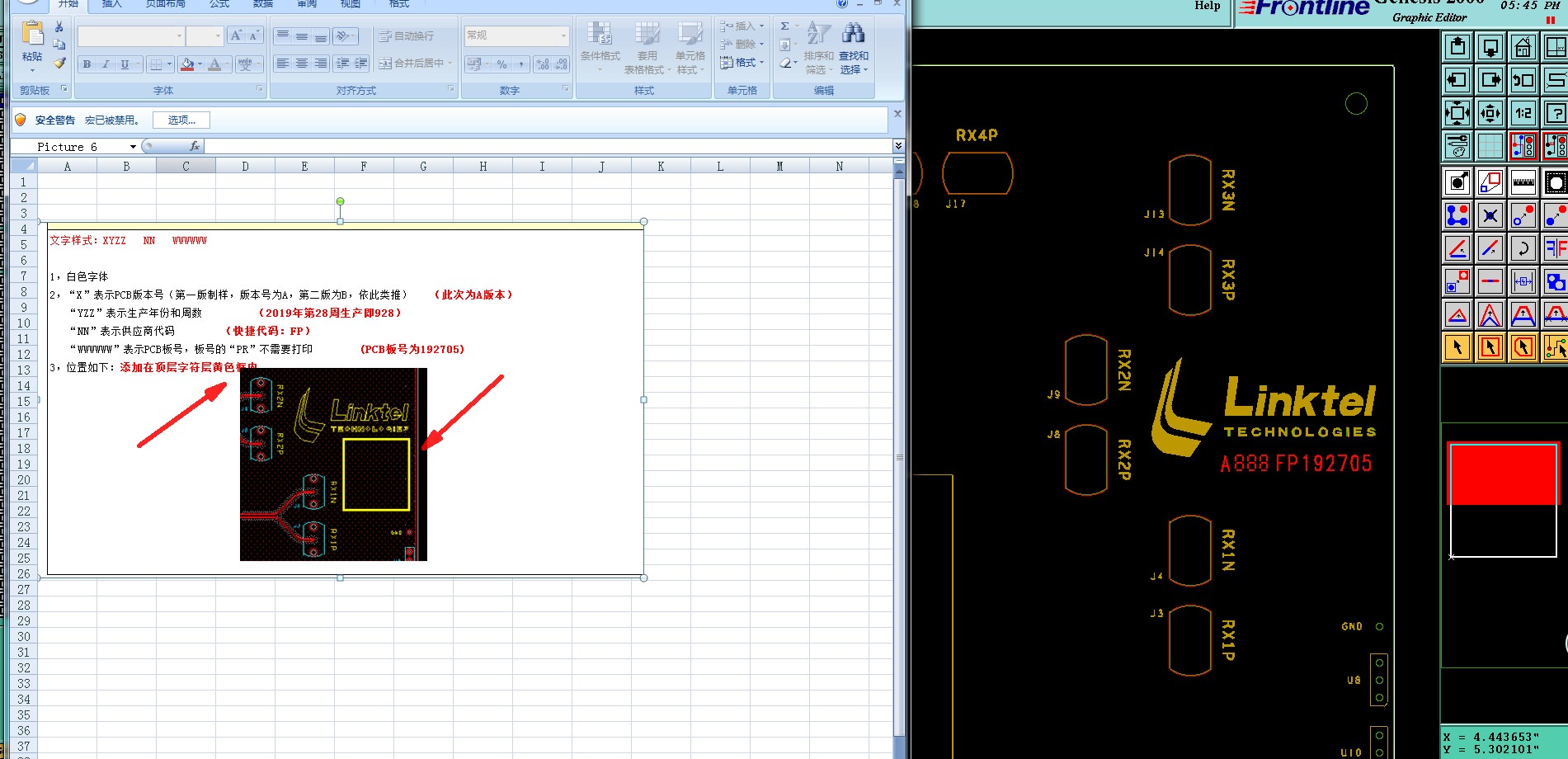
Task: Select the Genesis rotate arrow tool icon
Action: (1523, 248)
